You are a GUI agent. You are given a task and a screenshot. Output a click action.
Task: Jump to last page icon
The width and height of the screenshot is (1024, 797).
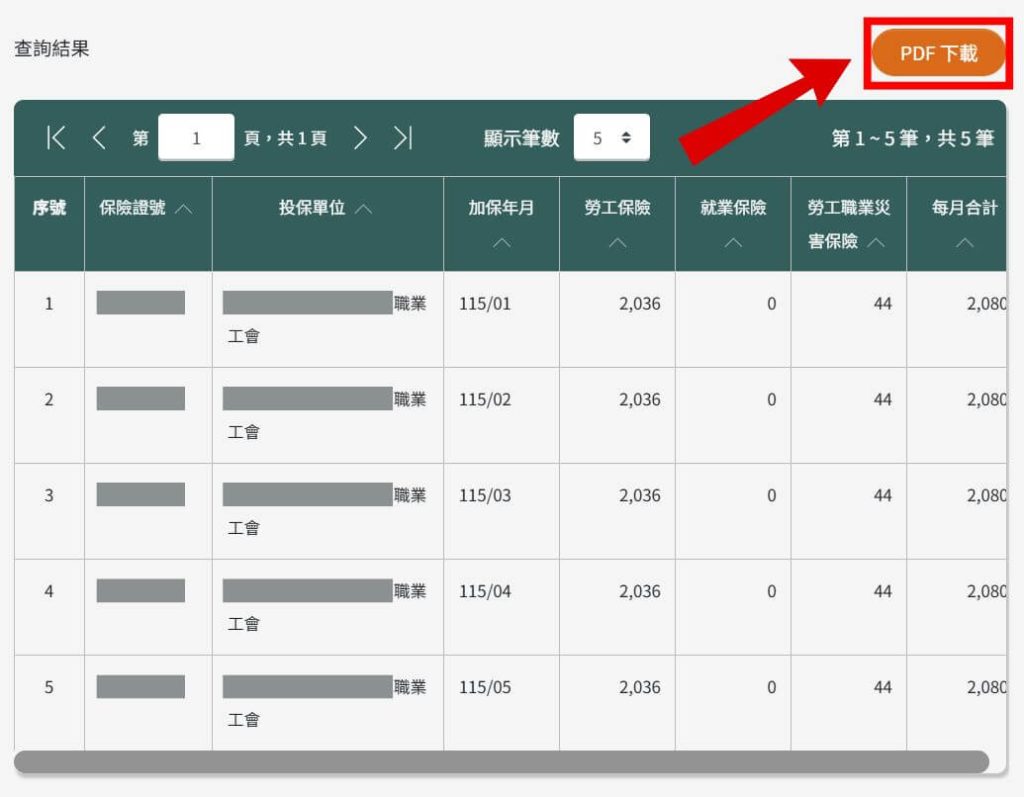tap(403, 138)
